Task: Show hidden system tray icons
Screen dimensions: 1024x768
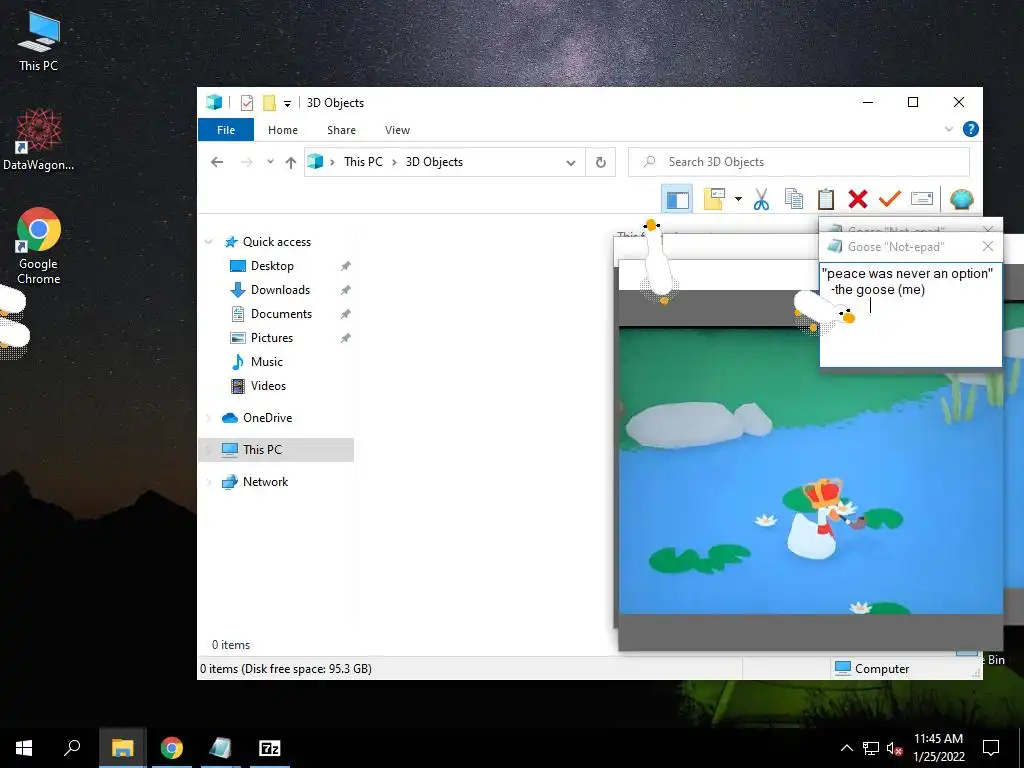Action: pyautogui.click(x=846, y=748)
